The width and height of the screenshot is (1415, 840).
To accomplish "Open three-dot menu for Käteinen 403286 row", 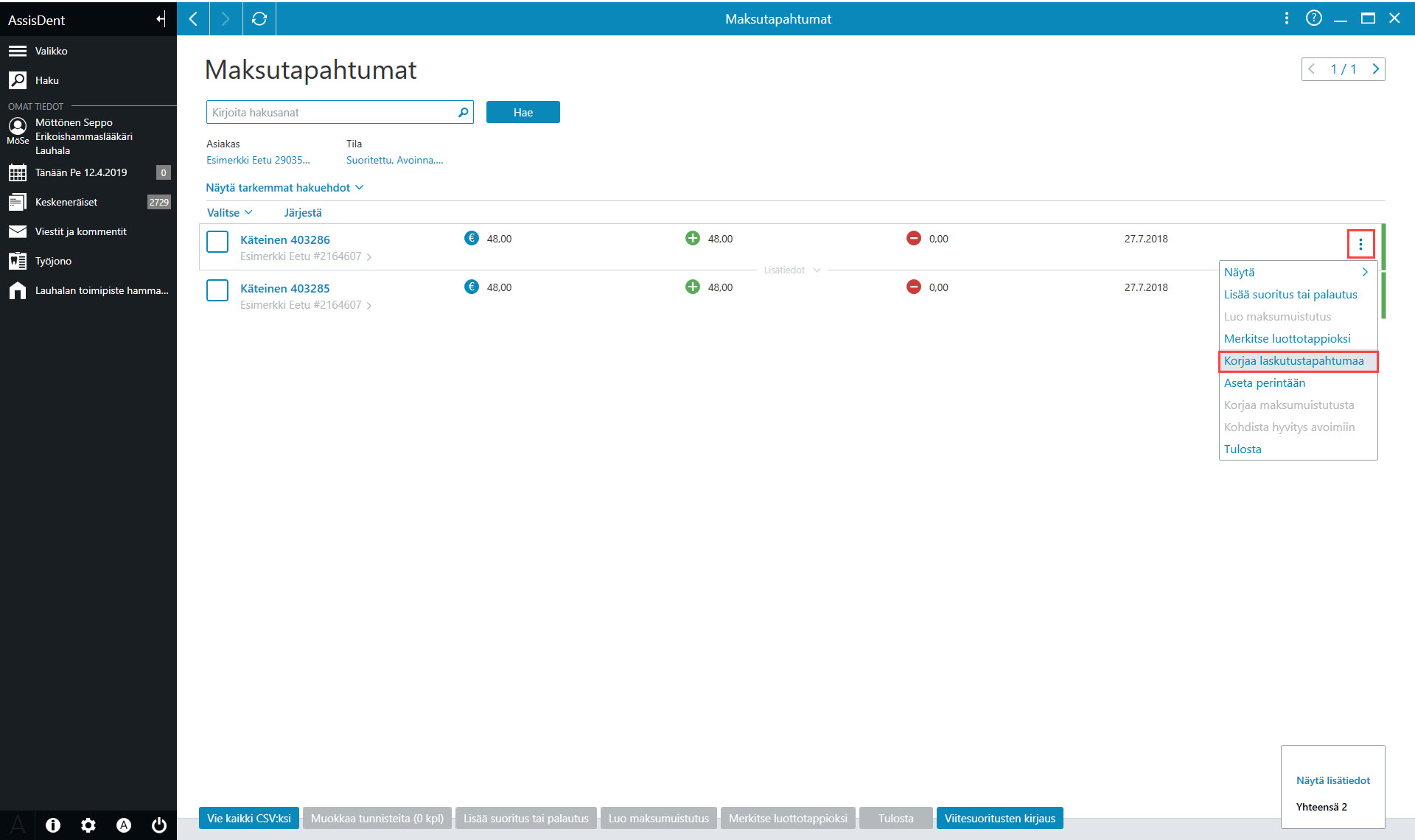I will pyautogui.click(x=1360, y=244).
